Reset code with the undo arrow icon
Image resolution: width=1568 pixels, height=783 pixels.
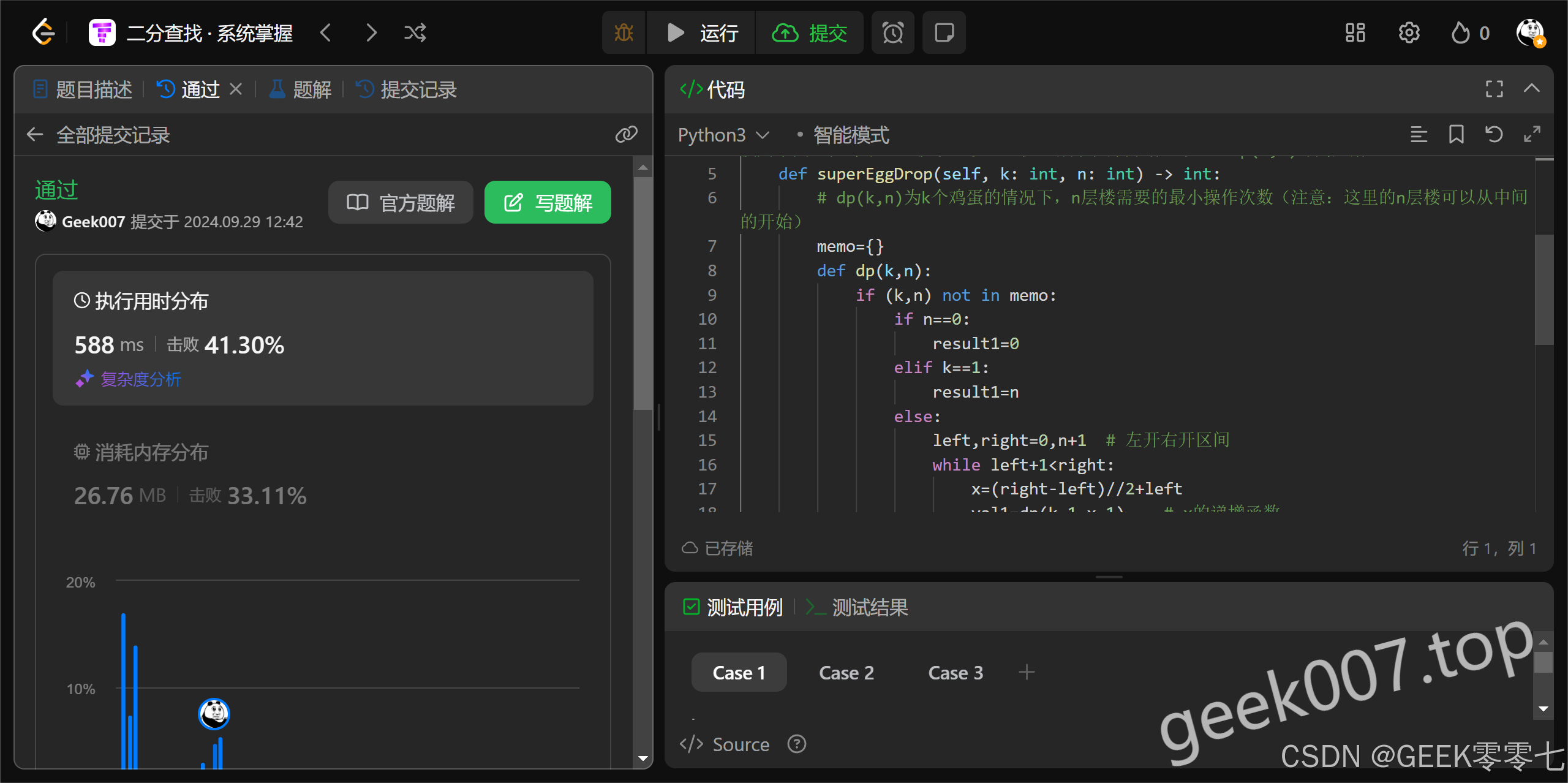point(1494,134)
